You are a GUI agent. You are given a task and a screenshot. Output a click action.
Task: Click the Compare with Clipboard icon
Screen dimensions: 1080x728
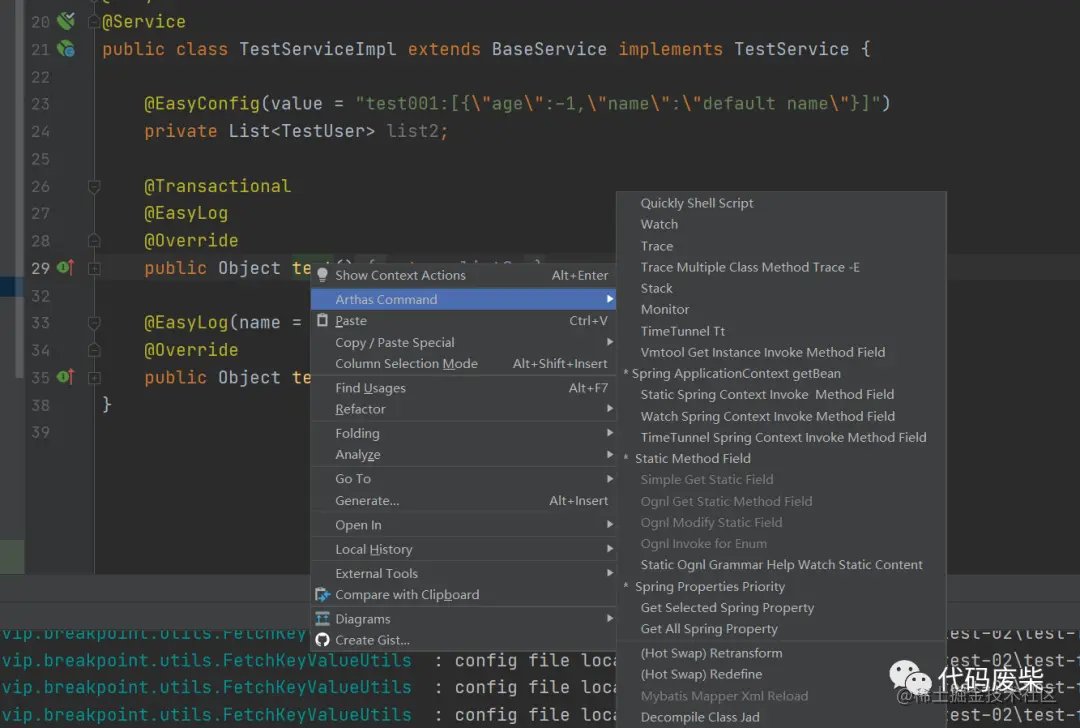(322, 594)
